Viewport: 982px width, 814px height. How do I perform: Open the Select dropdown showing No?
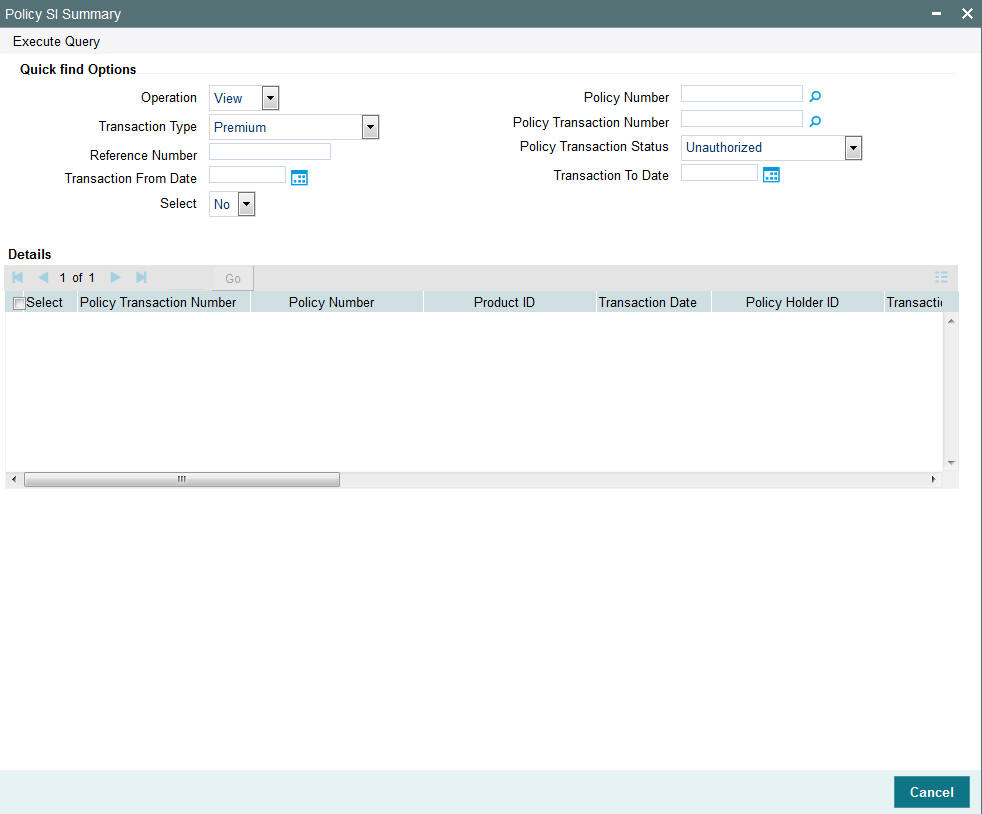pos(247,204)
